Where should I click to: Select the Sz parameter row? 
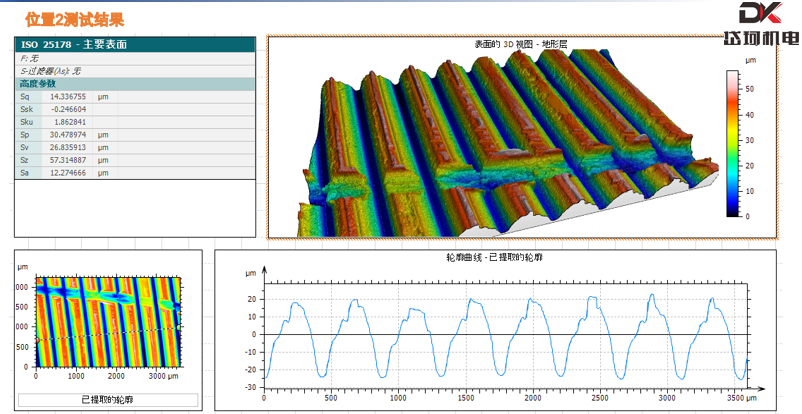[135, 160]
